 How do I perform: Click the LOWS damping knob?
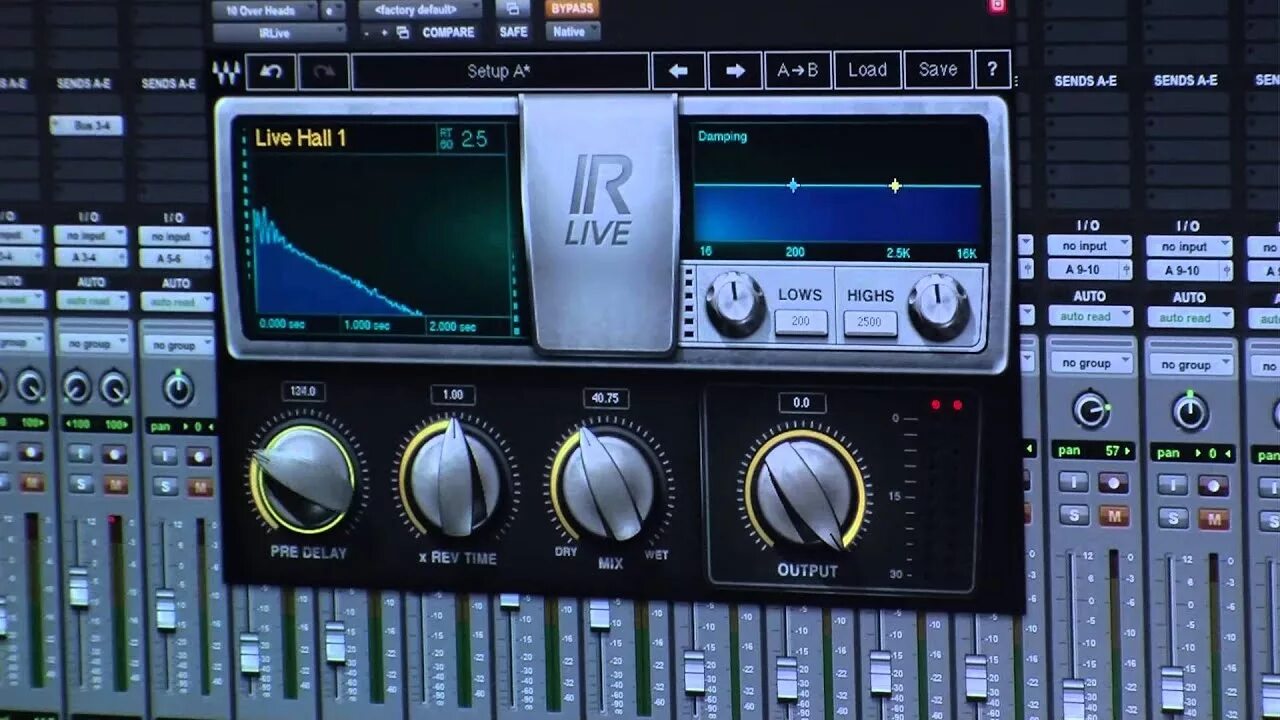pyautogui.click(x=735, y=305)
